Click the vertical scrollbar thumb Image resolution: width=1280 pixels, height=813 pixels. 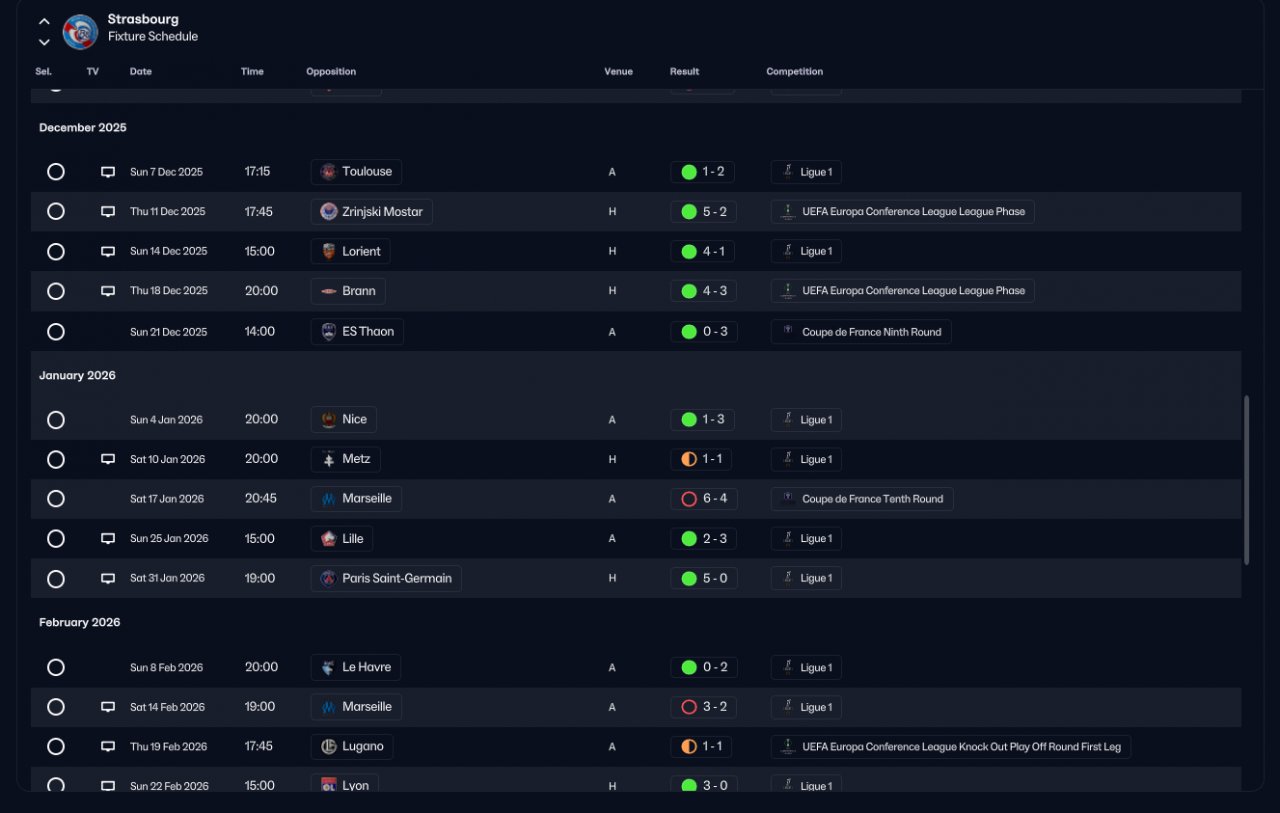point(1246,480)
